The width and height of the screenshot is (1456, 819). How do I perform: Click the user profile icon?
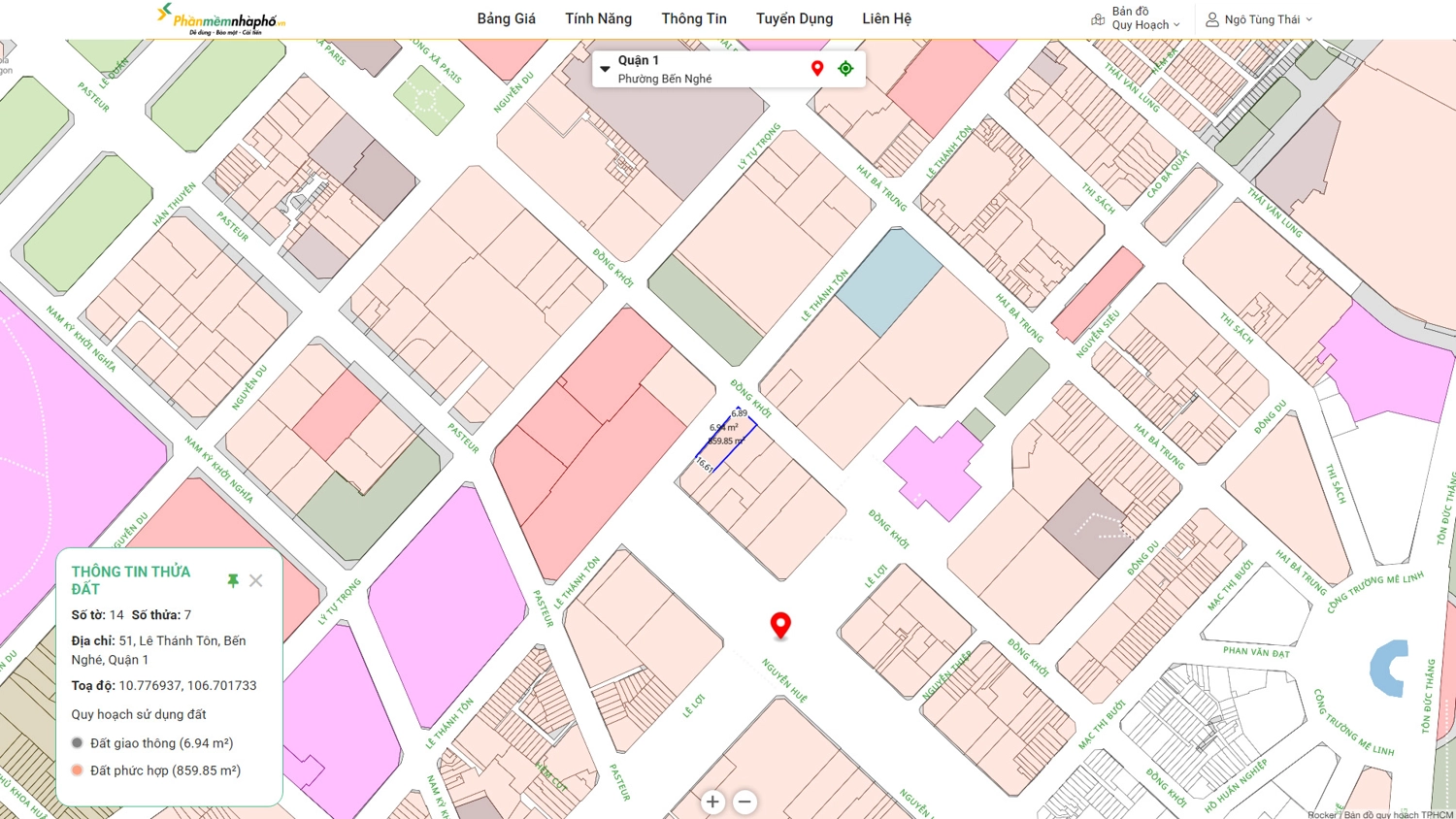click(1212, 19)
